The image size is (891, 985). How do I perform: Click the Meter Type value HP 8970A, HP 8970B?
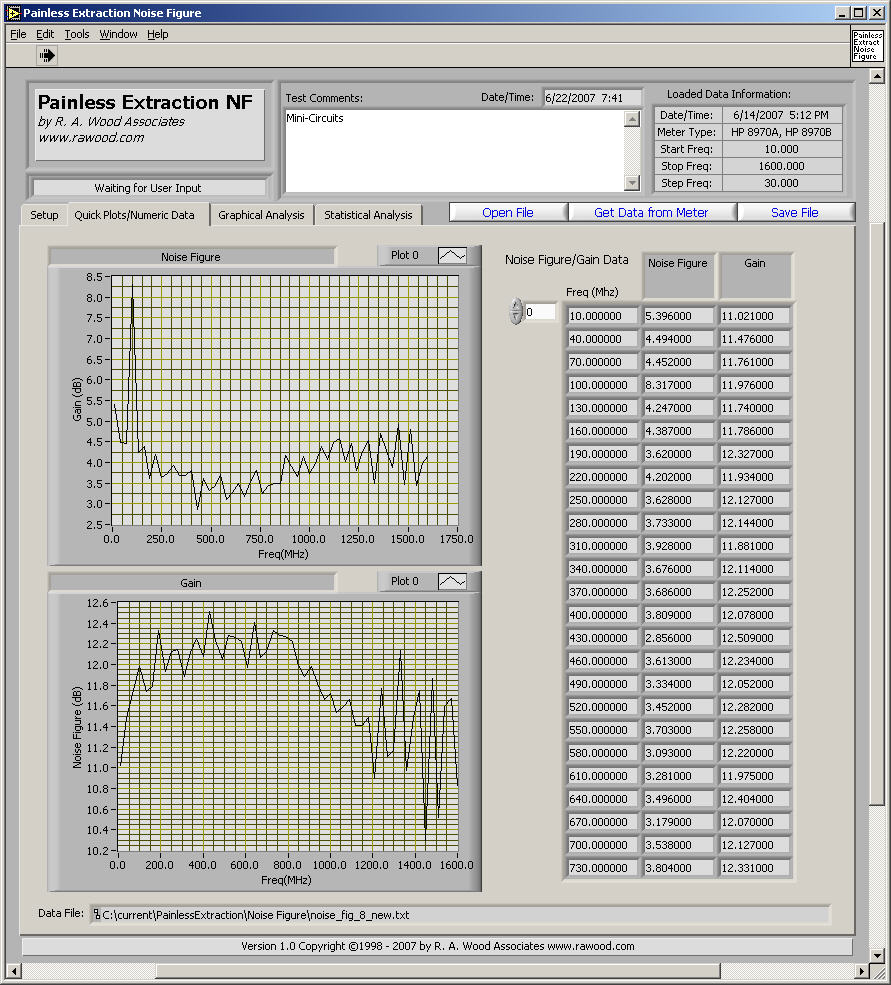[782, 132]
